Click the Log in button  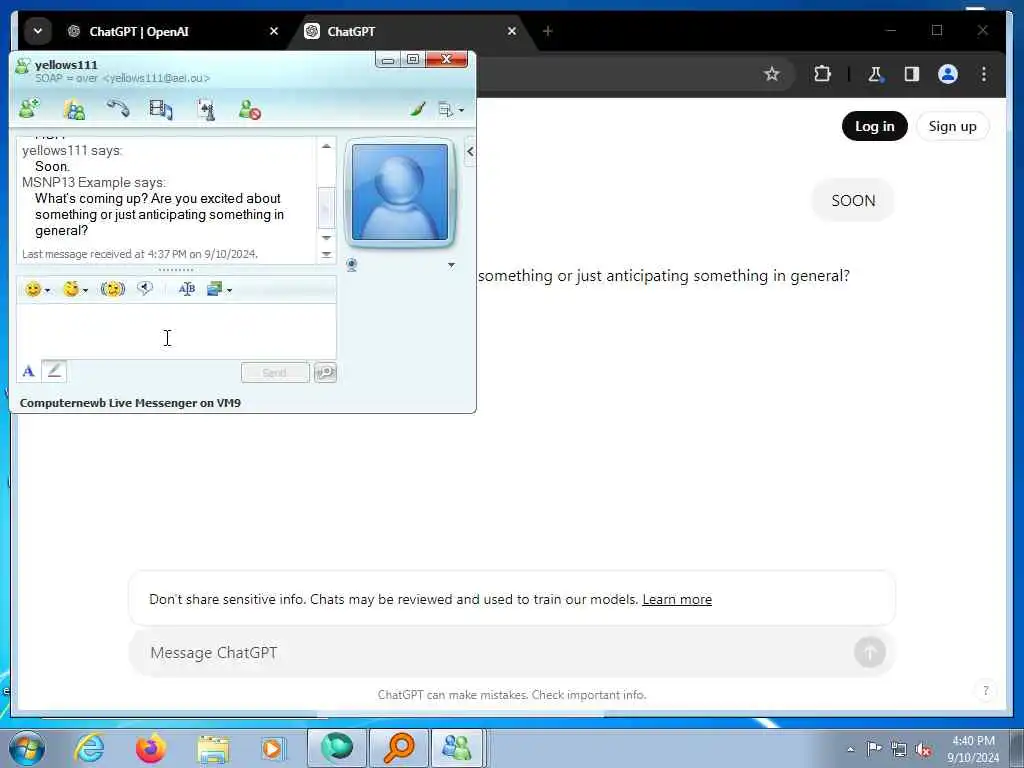874,126
